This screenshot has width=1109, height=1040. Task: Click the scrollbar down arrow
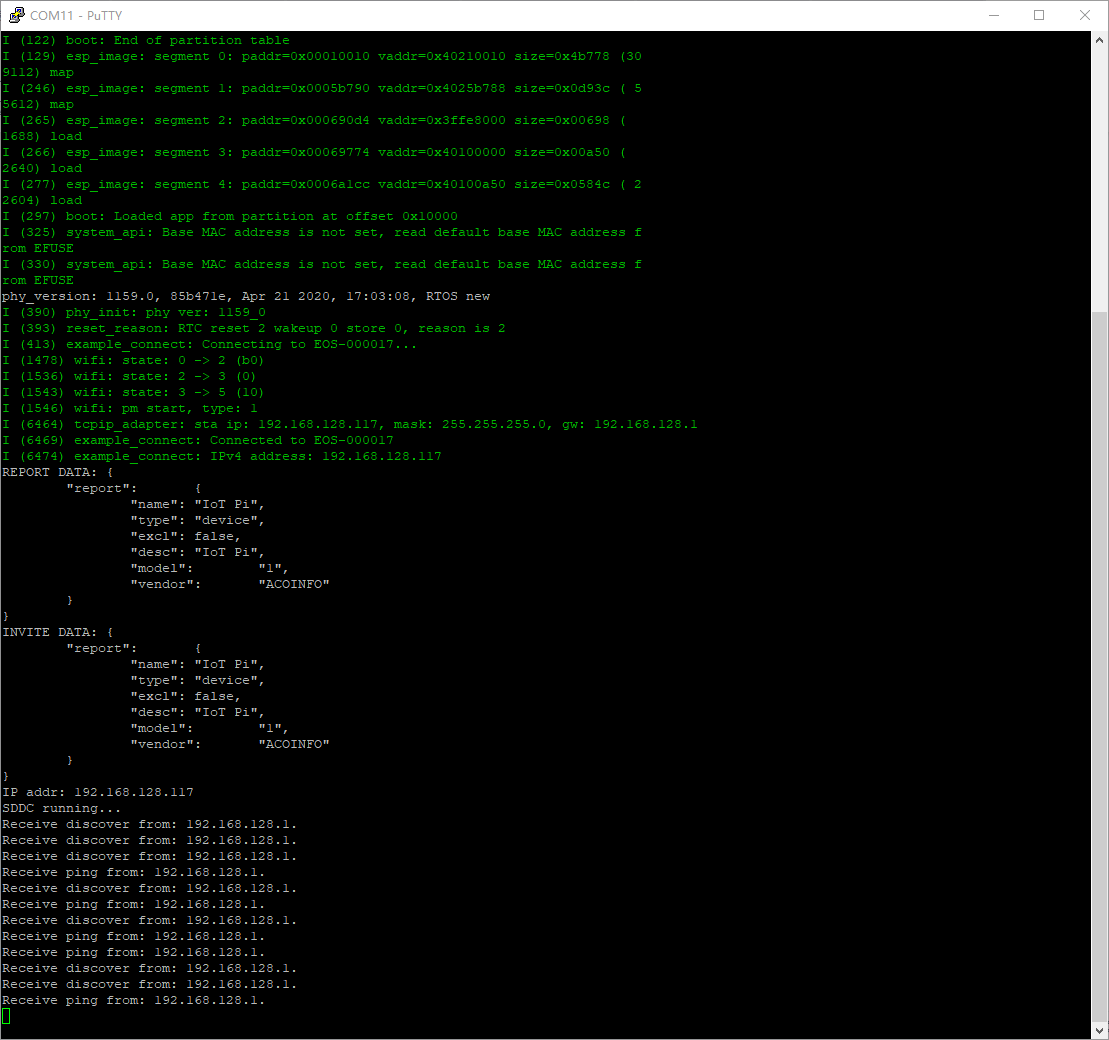pos(1099,1029)
